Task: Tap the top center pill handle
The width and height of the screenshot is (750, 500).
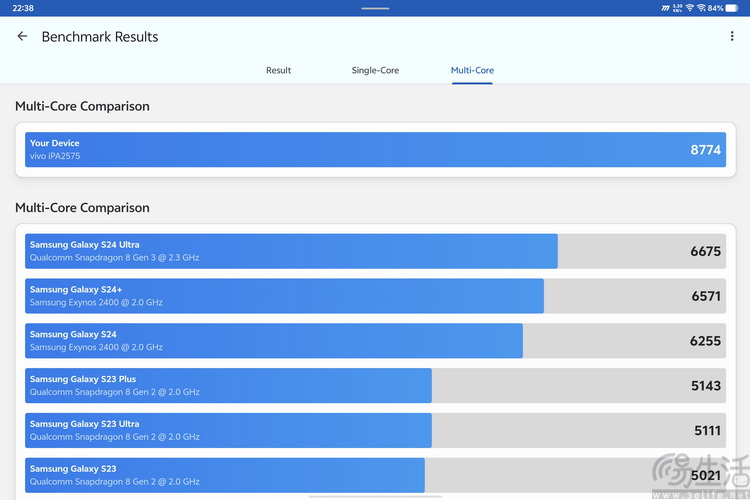Action: tap(375, 8)
